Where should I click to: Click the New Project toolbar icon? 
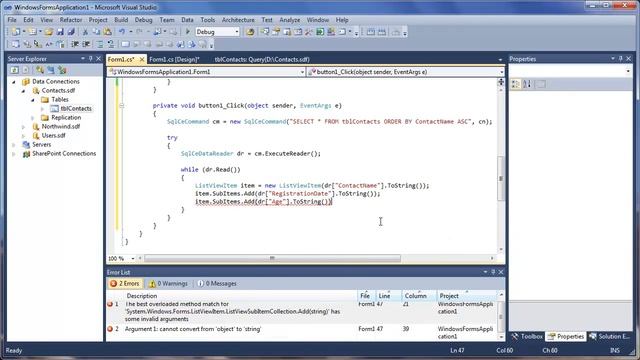pyautogui.click(x=16, y=32)
